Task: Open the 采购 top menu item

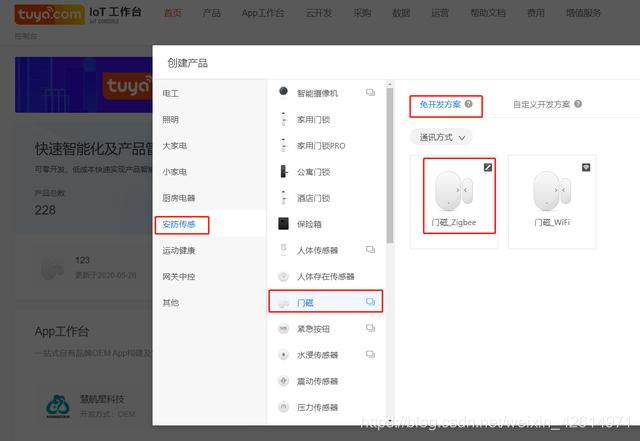Action: coord(362,13)
